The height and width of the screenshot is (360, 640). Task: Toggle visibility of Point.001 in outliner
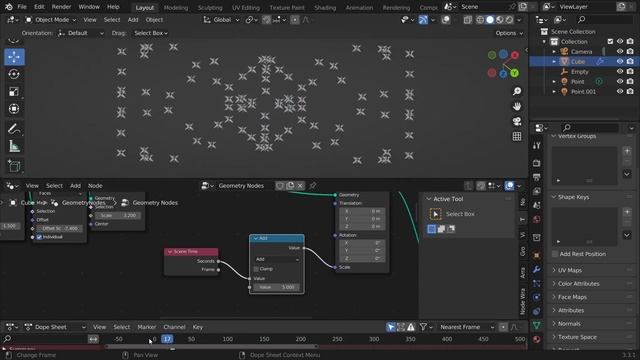(620, 91)
